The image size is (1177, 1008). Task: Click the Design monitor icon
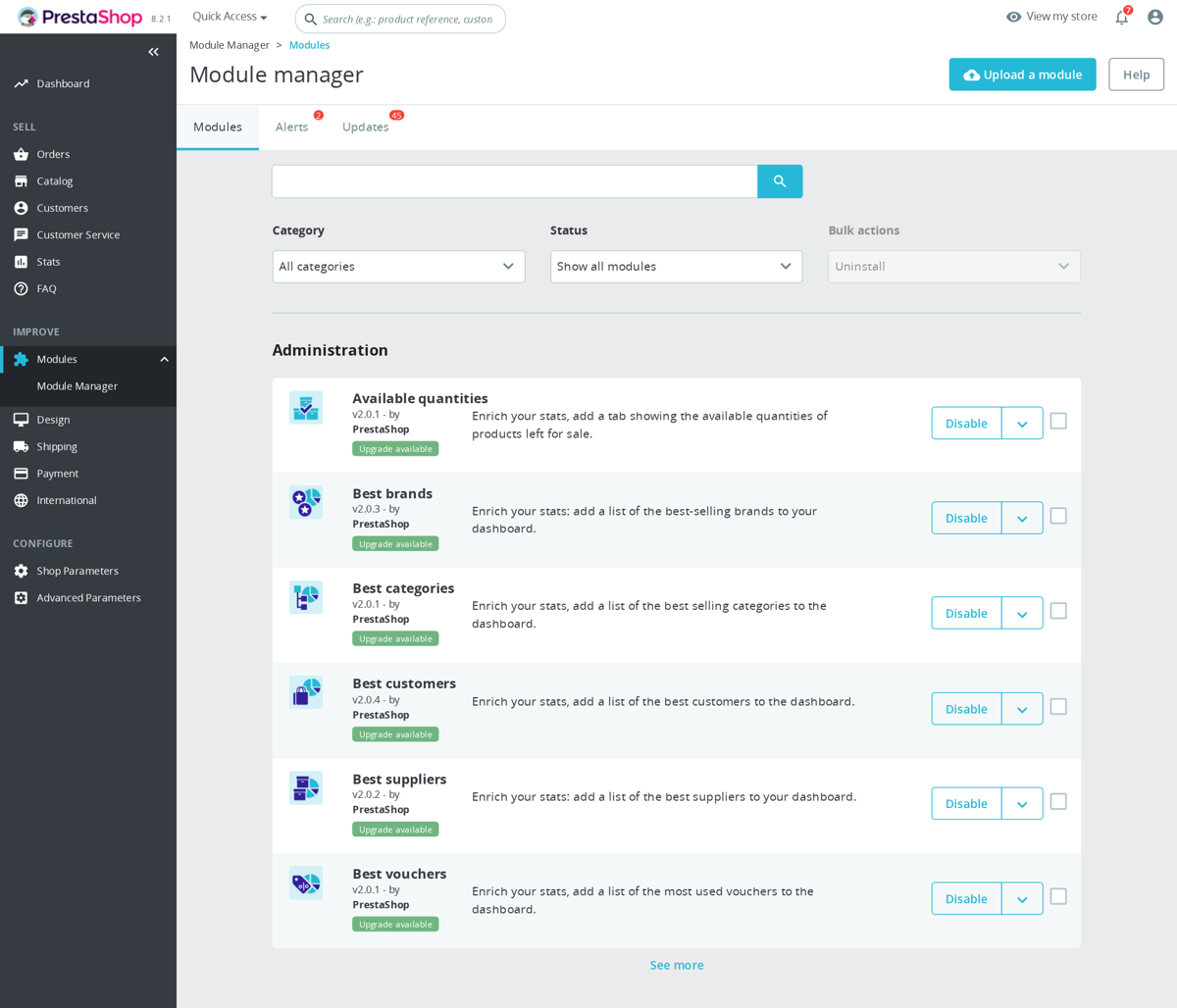coord(21,420)
